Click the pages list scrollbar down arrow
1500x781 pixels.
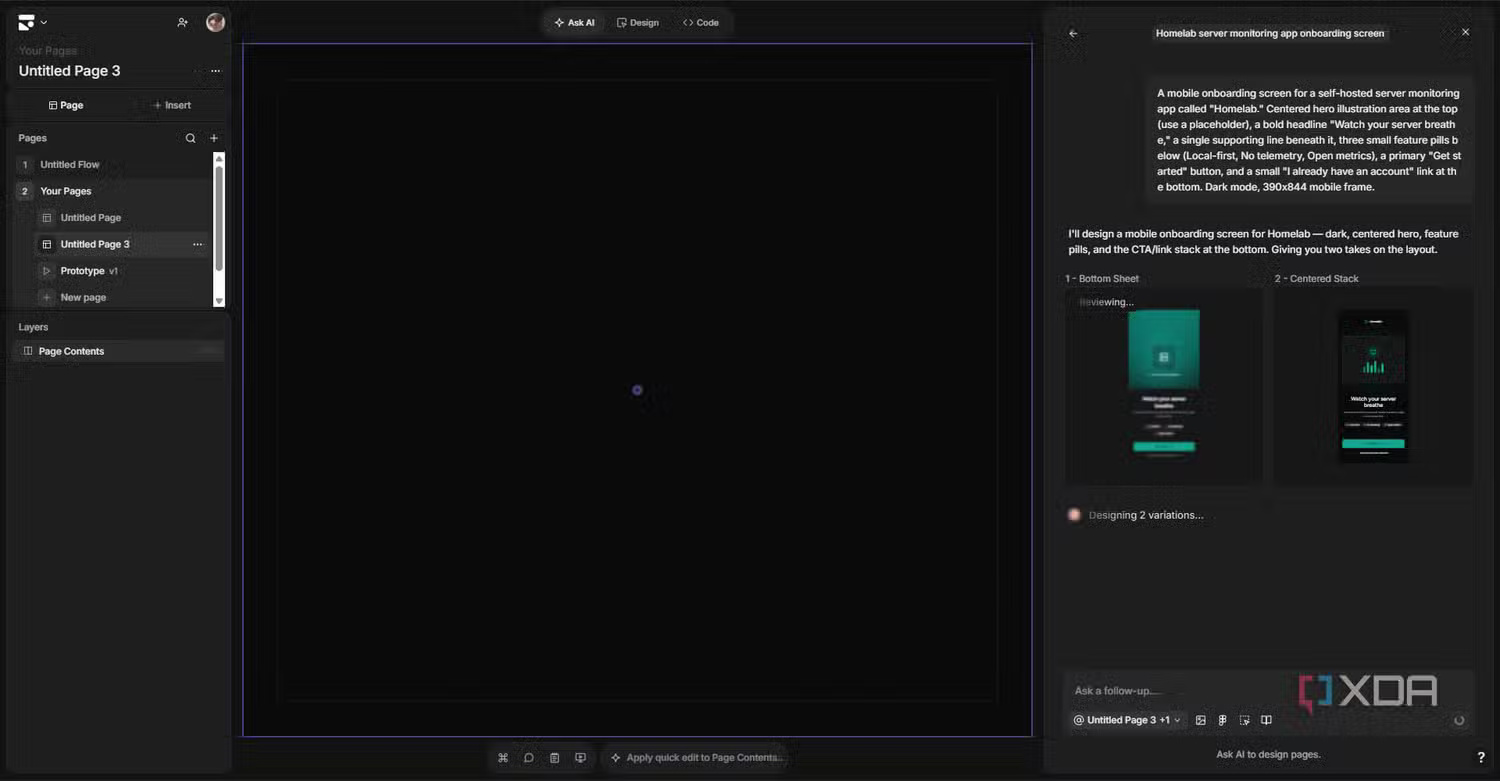click(220, 301)
